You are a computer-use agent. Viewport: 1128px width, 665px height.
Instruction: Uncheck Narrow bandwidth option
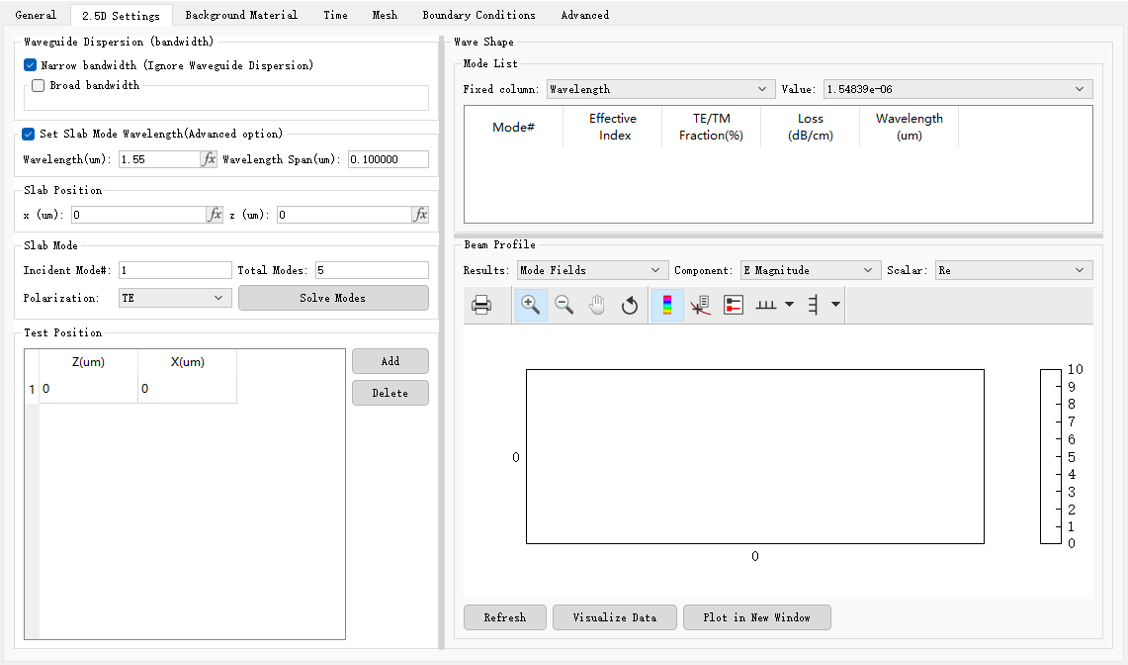(x=30, y=65)
